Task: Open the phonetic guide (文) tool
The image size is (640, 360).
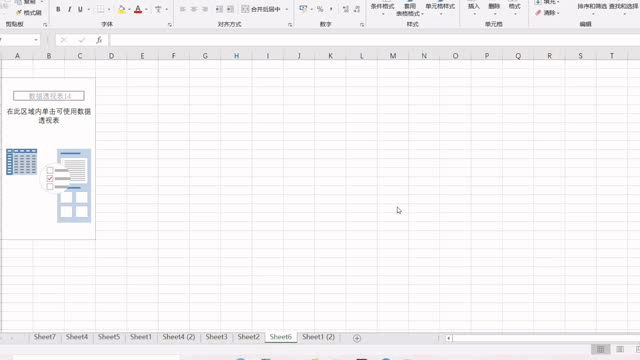Action: [x=158, y=9]
